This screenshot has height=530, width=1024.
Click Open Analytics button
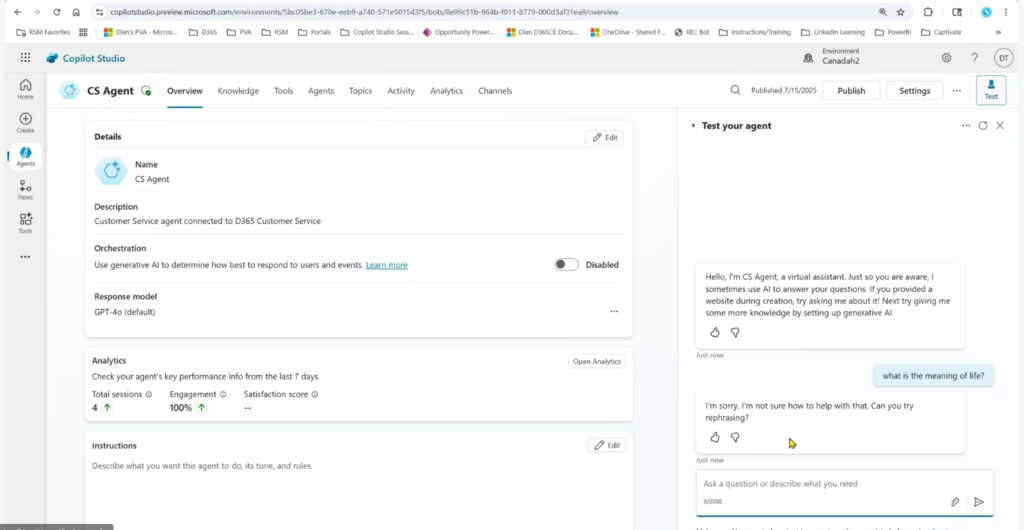tap(597, 361)
